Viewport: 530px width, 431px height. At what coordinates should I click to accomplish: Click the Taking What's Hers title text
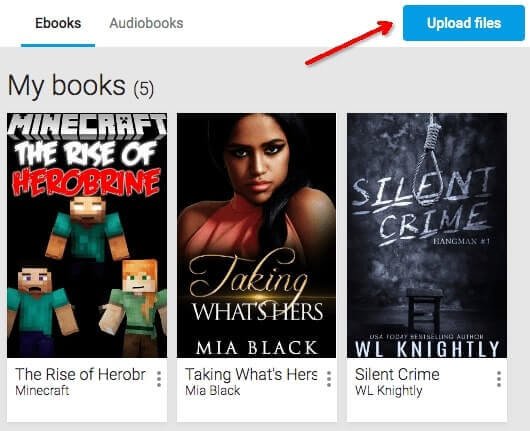coord(251,375)
